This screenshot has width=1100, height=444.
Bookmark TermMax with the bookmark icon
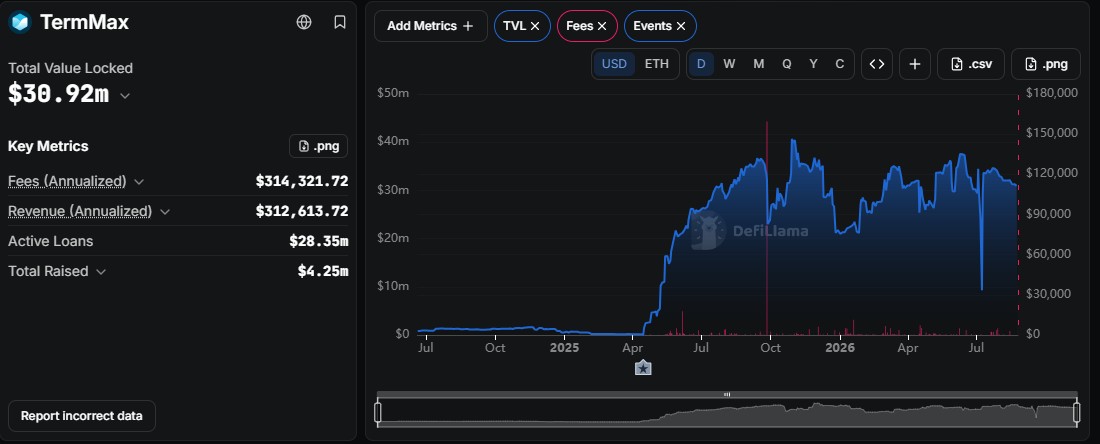(340, 22)
